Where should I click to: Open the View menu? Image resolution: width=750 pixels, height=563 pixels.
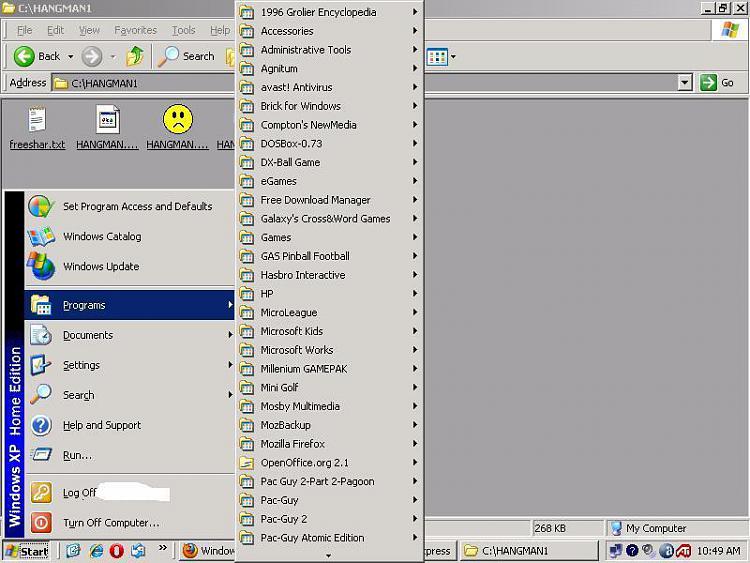(89, 30)
